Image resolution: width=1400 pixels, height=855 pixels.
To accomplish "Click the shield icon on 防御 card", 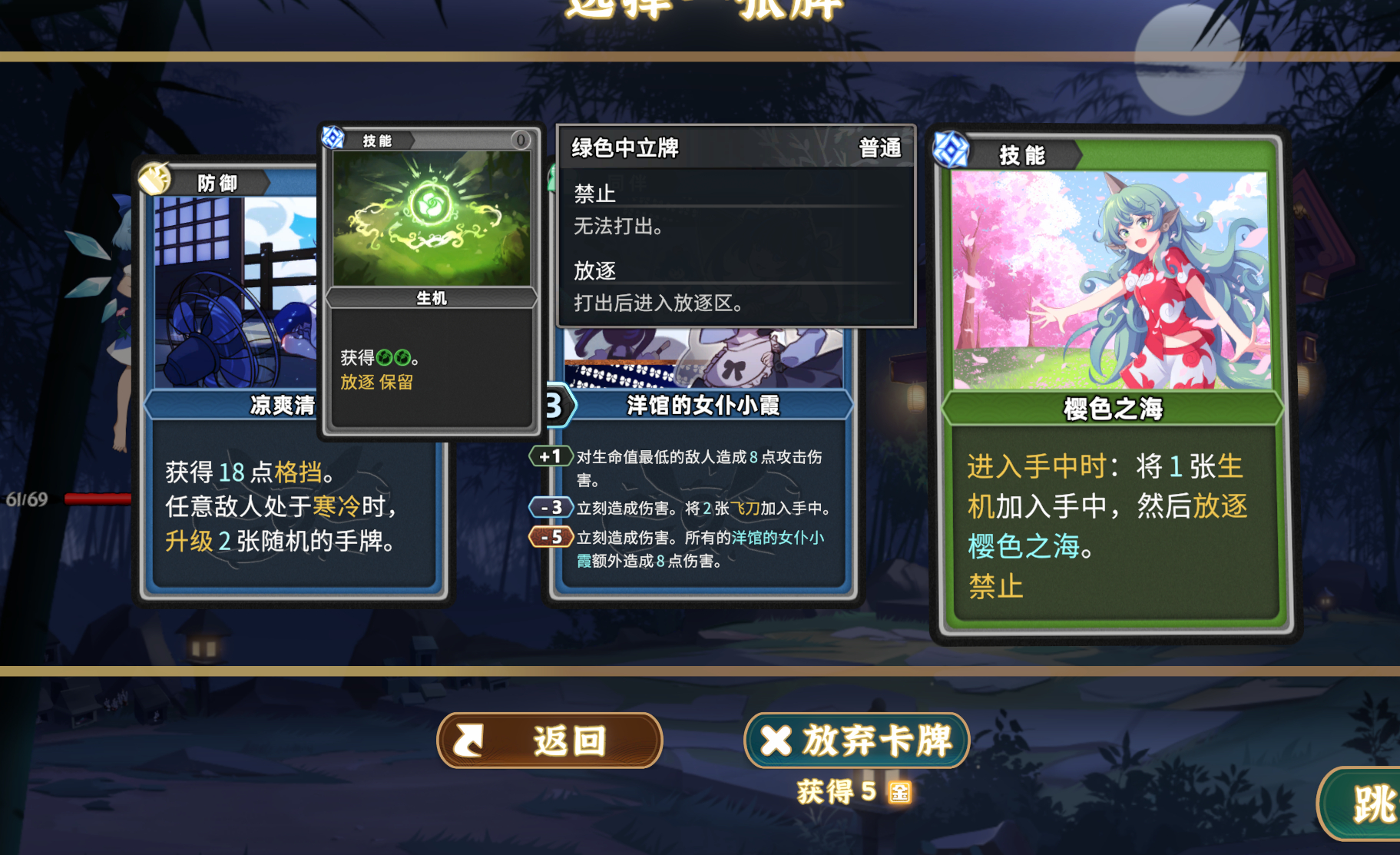I will click(154, 178).
